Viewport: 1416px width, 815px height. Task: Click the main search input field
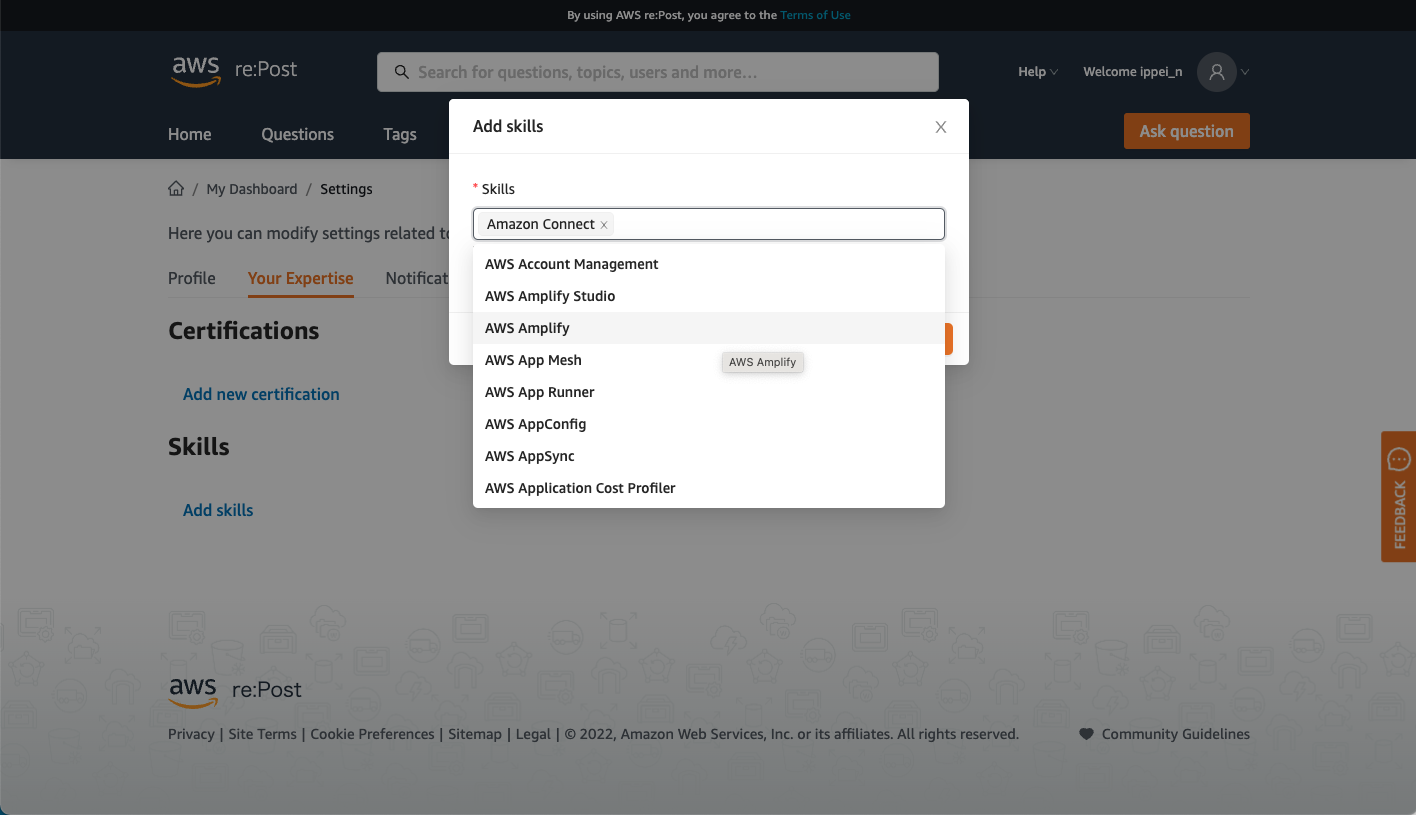pos(658,72)
